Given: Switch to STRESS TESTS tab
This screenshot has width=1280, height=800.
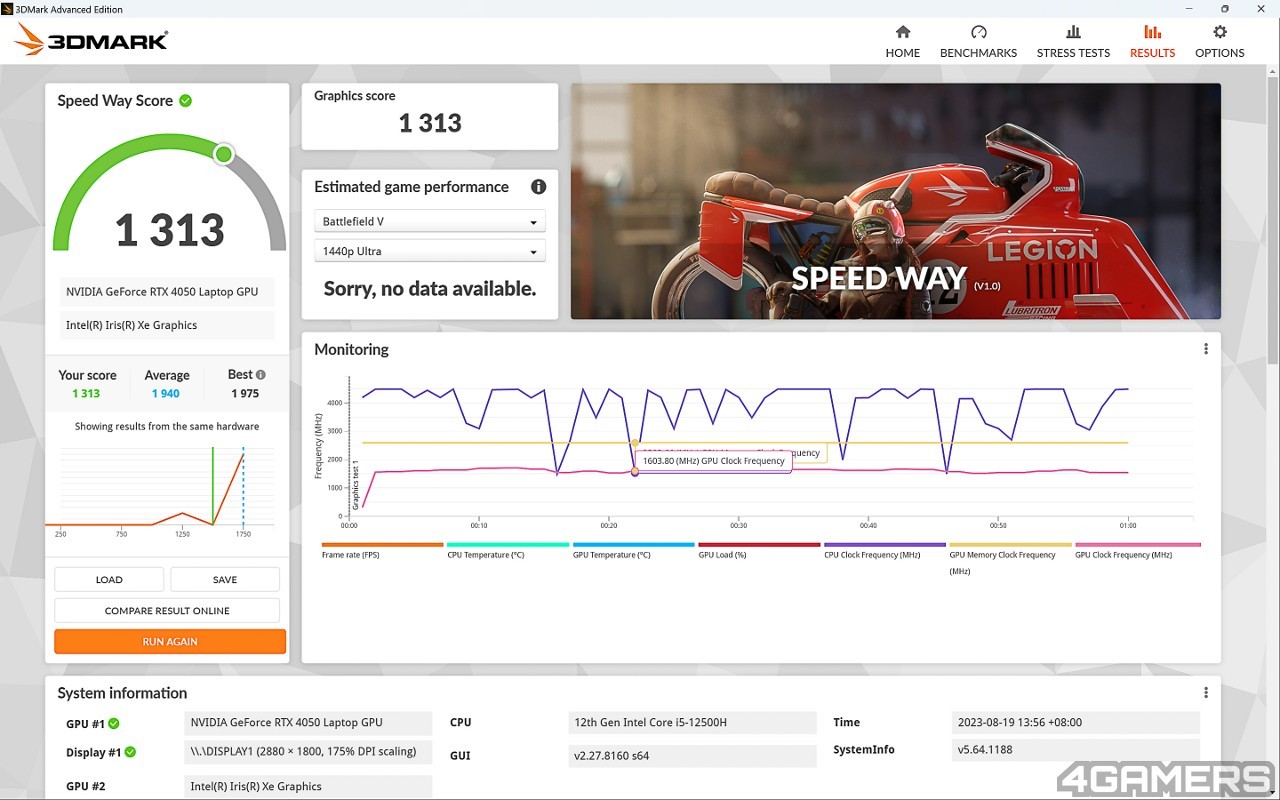Looking at the screenshot, I should pyautogui.click(x=1073, y=42).
